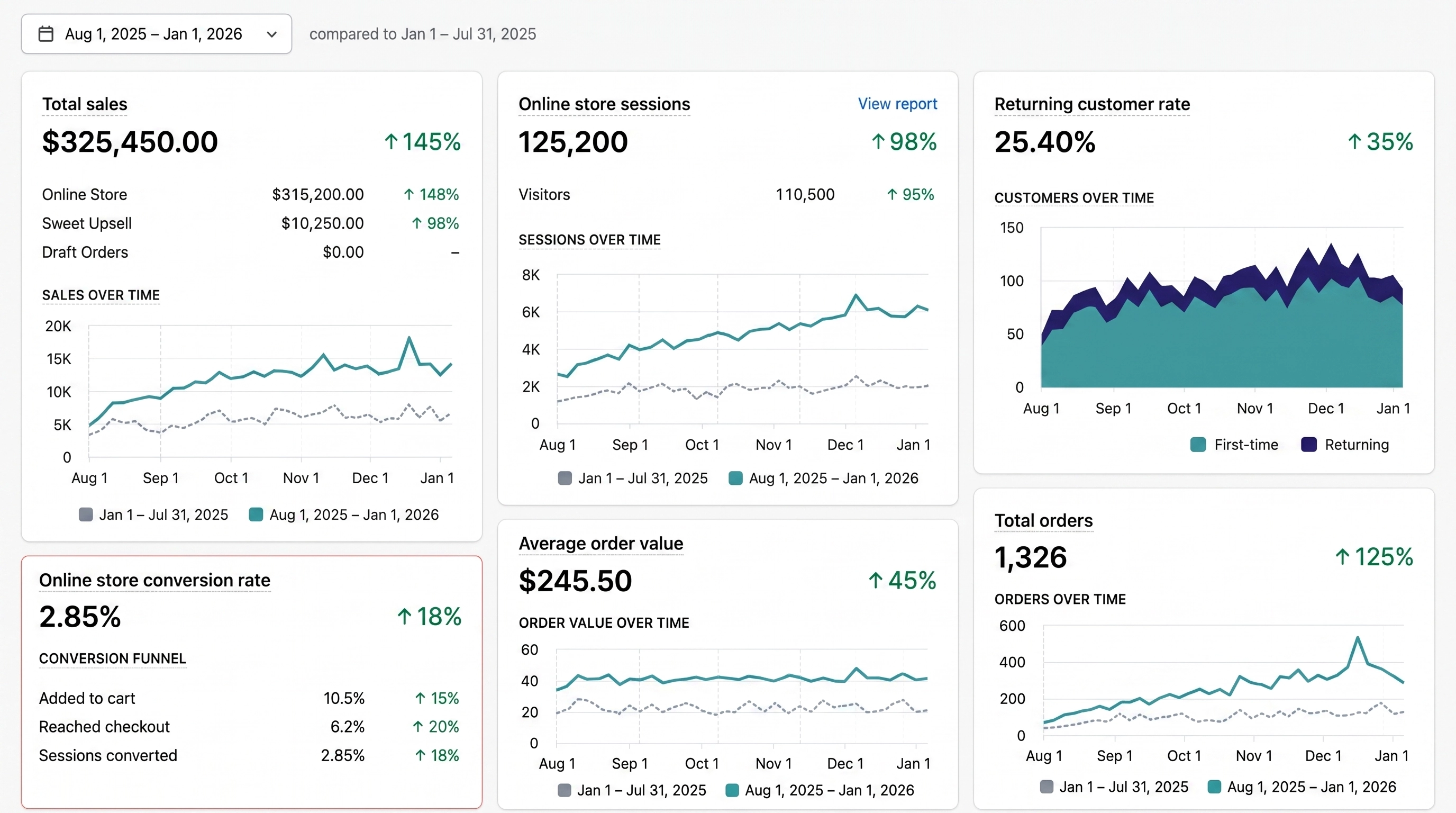Click the Visitors count 110,500
Screen dimensions: 1456x813
[x=805, y=194]
